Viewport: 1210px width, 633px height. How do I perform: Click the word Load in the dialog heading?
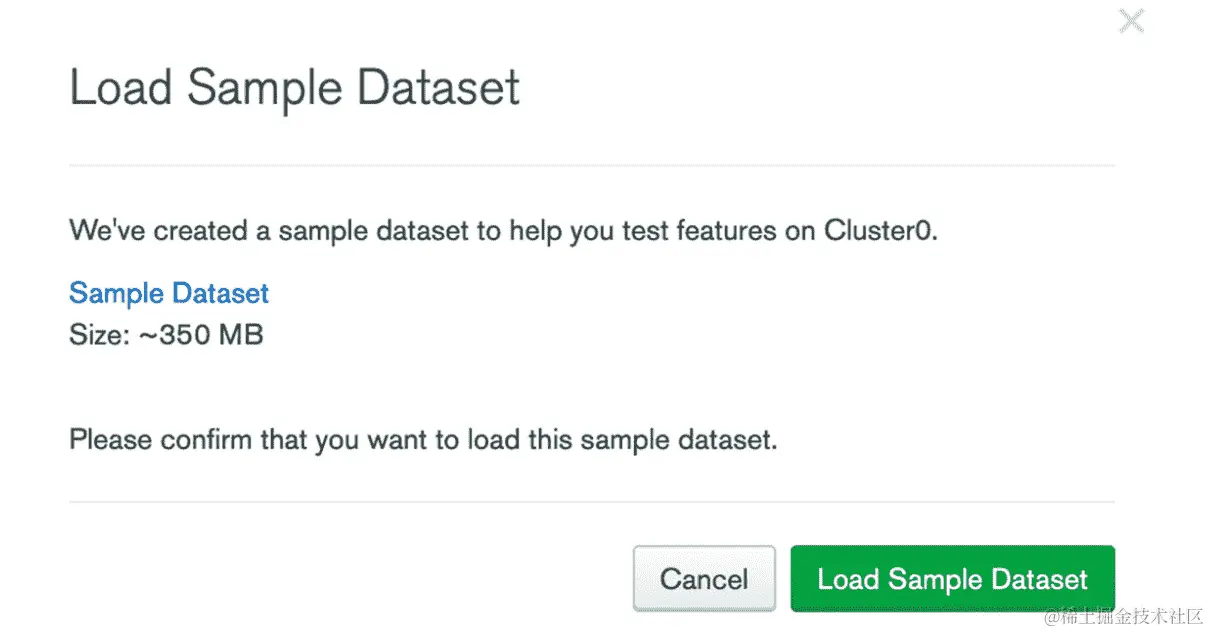tap(122, 88)
